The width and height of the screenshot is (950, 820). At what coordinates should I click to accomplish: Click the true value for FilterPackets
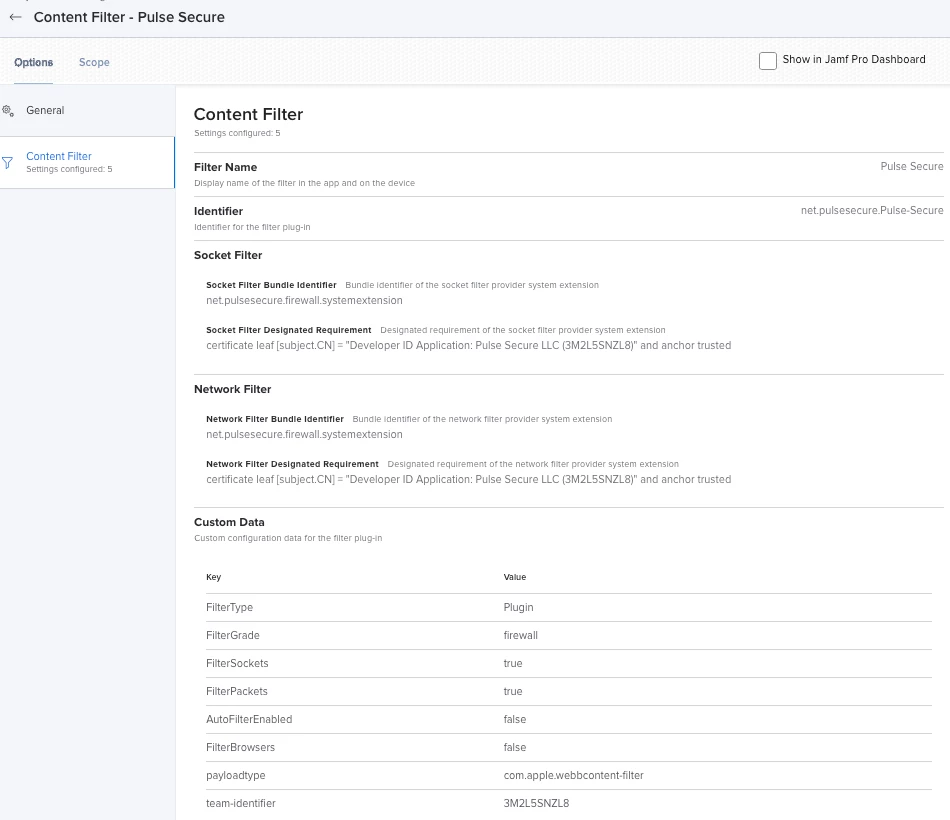point(513,691)
